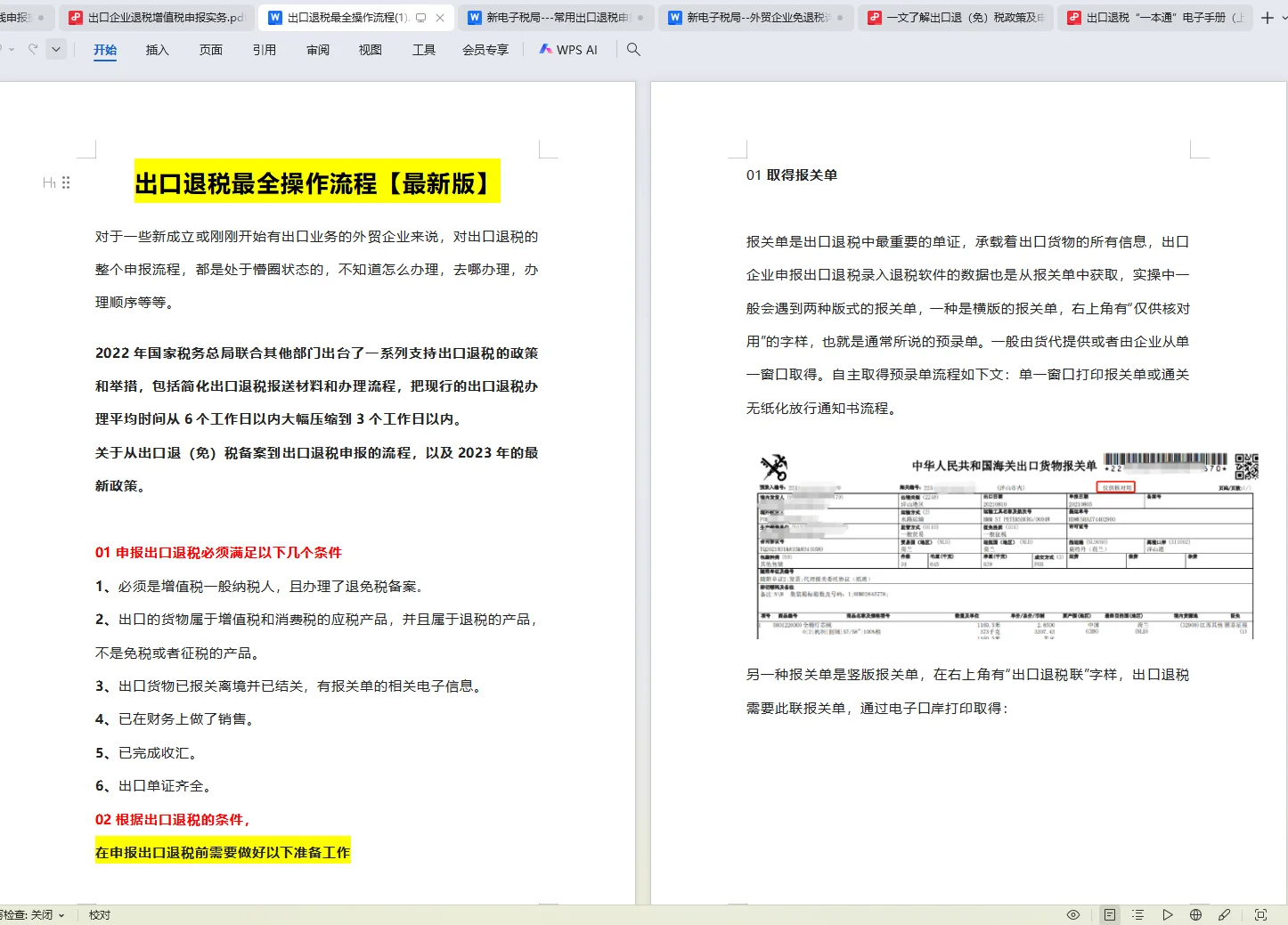Screen dimensions: 1288x925
Task: Activate the ink annotation pen icon
Action: pos(1226,914)
